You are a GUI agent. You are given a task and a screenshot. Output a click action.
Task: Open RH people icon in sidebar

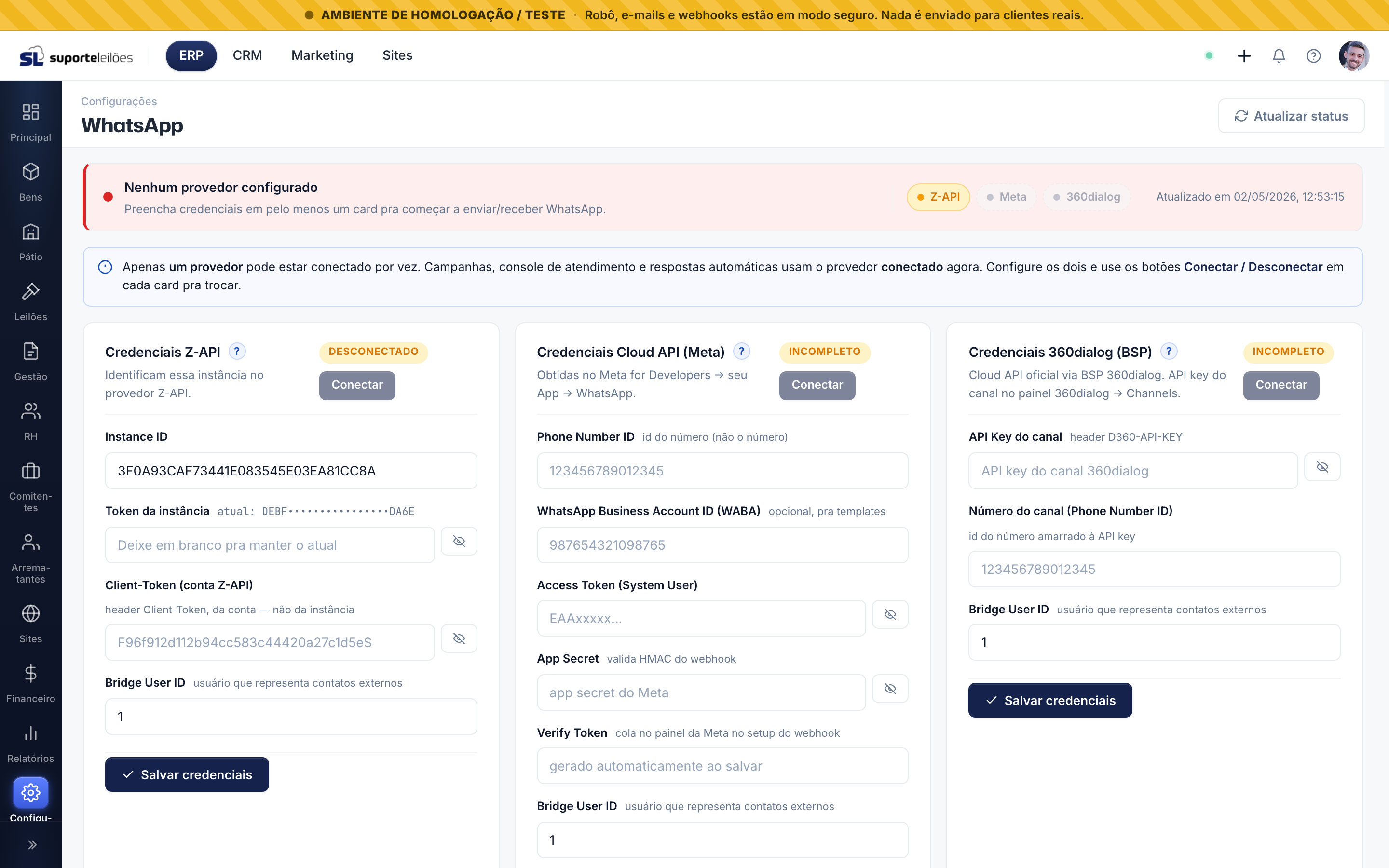(30, 410)
